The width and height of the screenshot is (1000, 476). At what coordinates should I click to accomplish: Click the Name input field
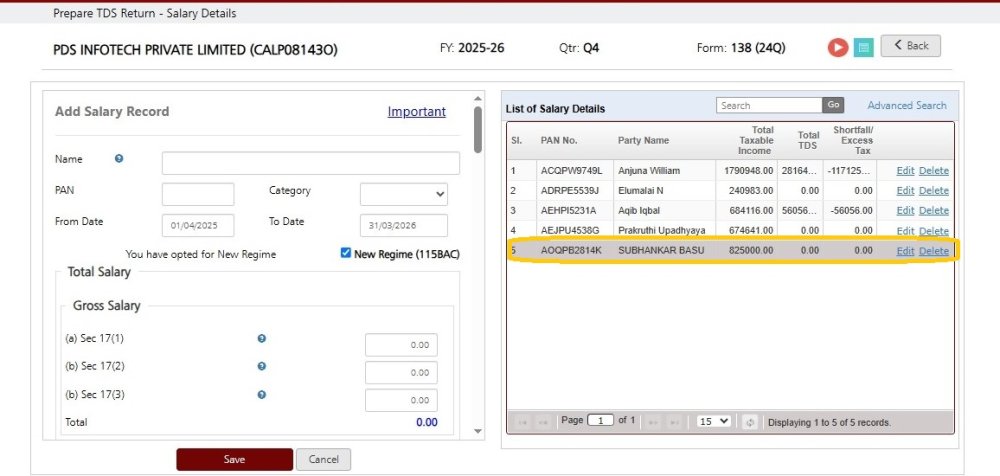311,163
